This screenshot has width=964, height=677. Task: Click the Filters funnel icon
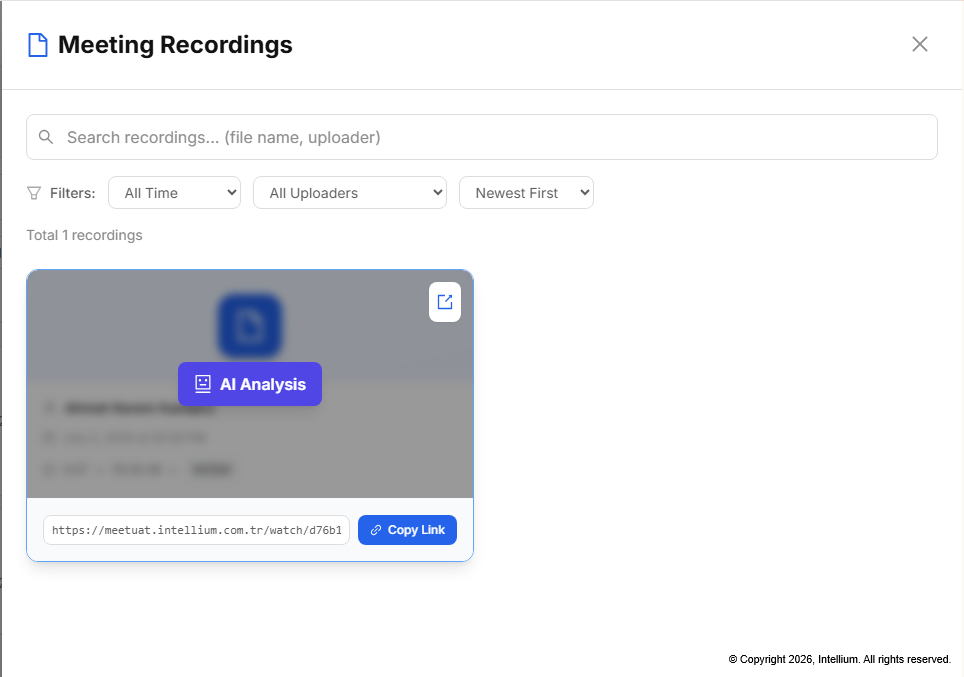(x=34, y=193)
